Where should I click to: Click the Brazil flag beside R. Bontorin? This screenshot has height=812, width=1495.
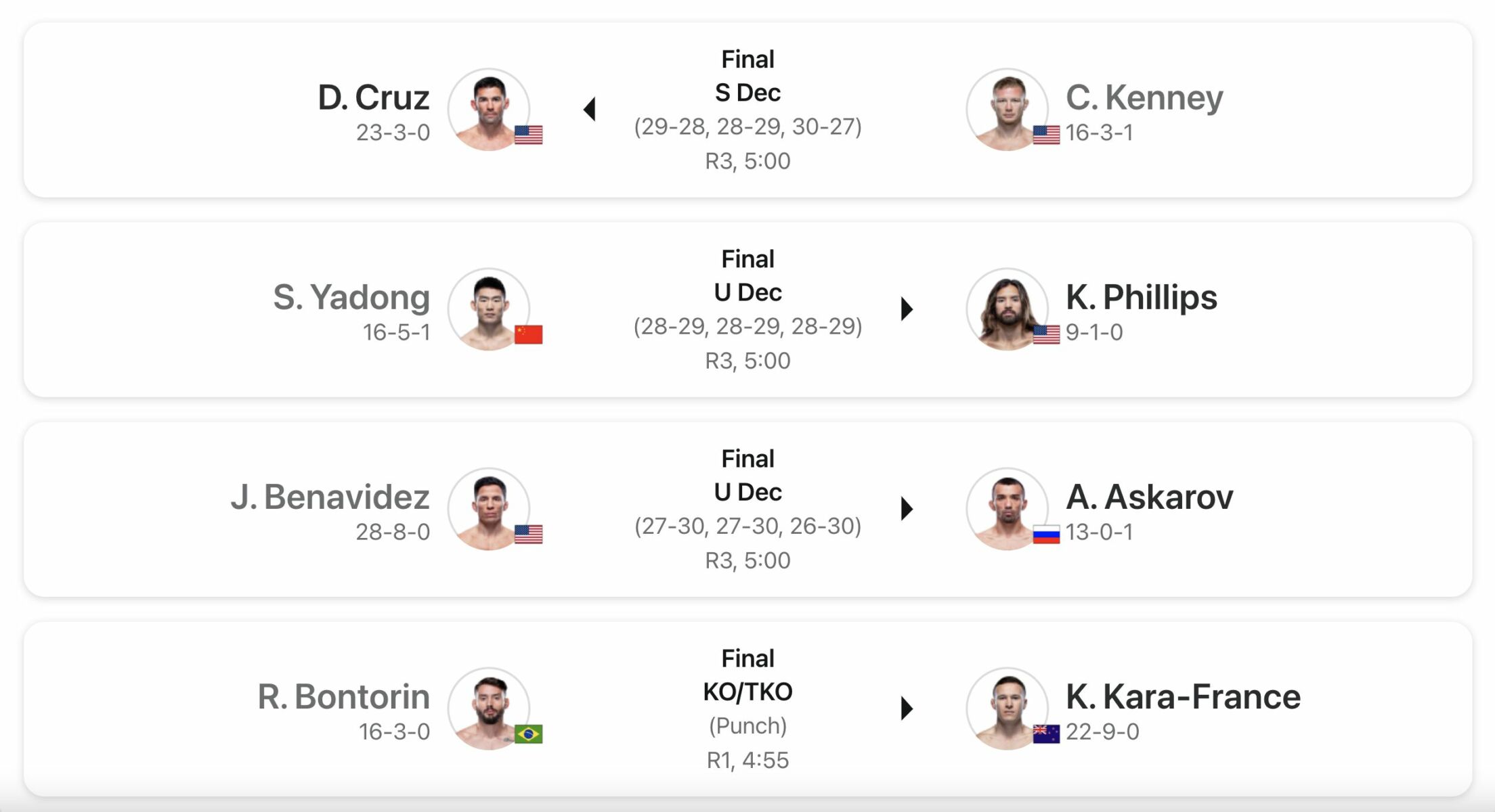coord(528,734)
